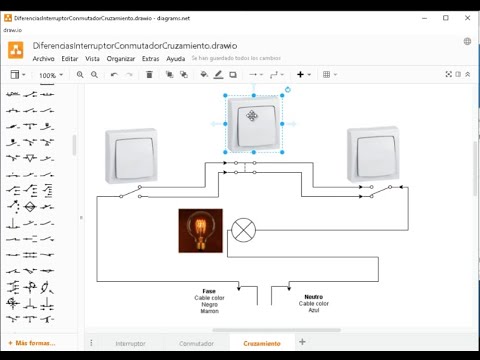480x360 pixels.
Task: Select the light bulb photo image
Action: point(201,231)
